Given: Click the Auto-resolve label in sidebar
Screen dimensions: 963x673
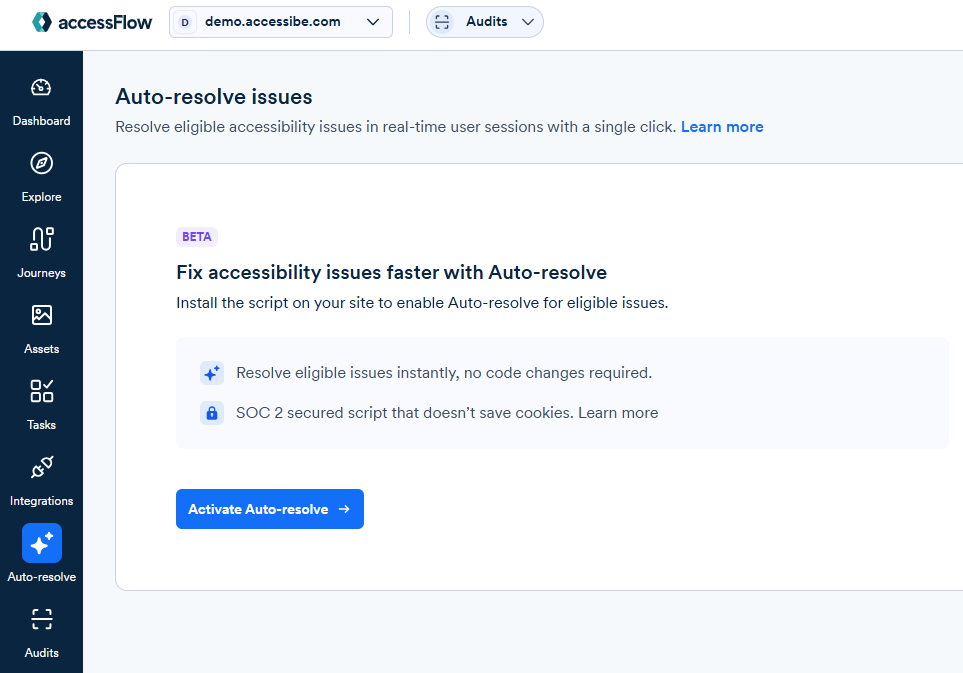Looking at the screenshot, I should 42,577.
